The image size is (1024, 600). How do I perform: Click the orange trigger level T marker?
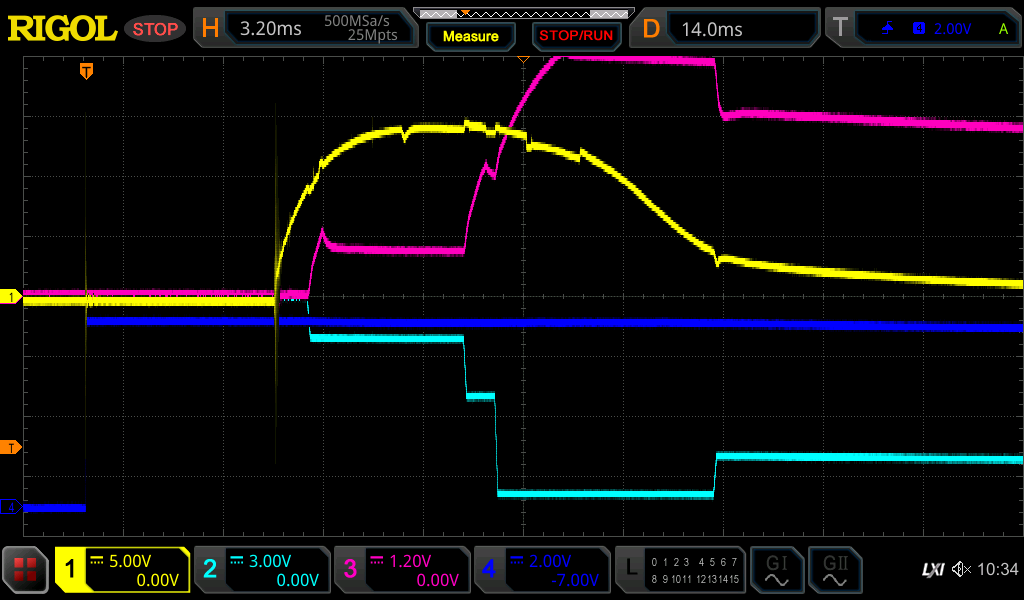[11, 446]
